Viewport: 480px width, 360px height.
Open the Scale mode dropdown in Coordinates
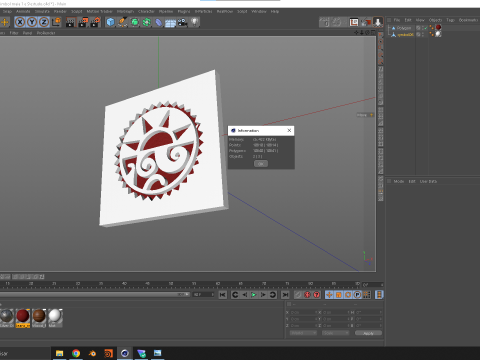pyautogui.click(x=335, y=333)
